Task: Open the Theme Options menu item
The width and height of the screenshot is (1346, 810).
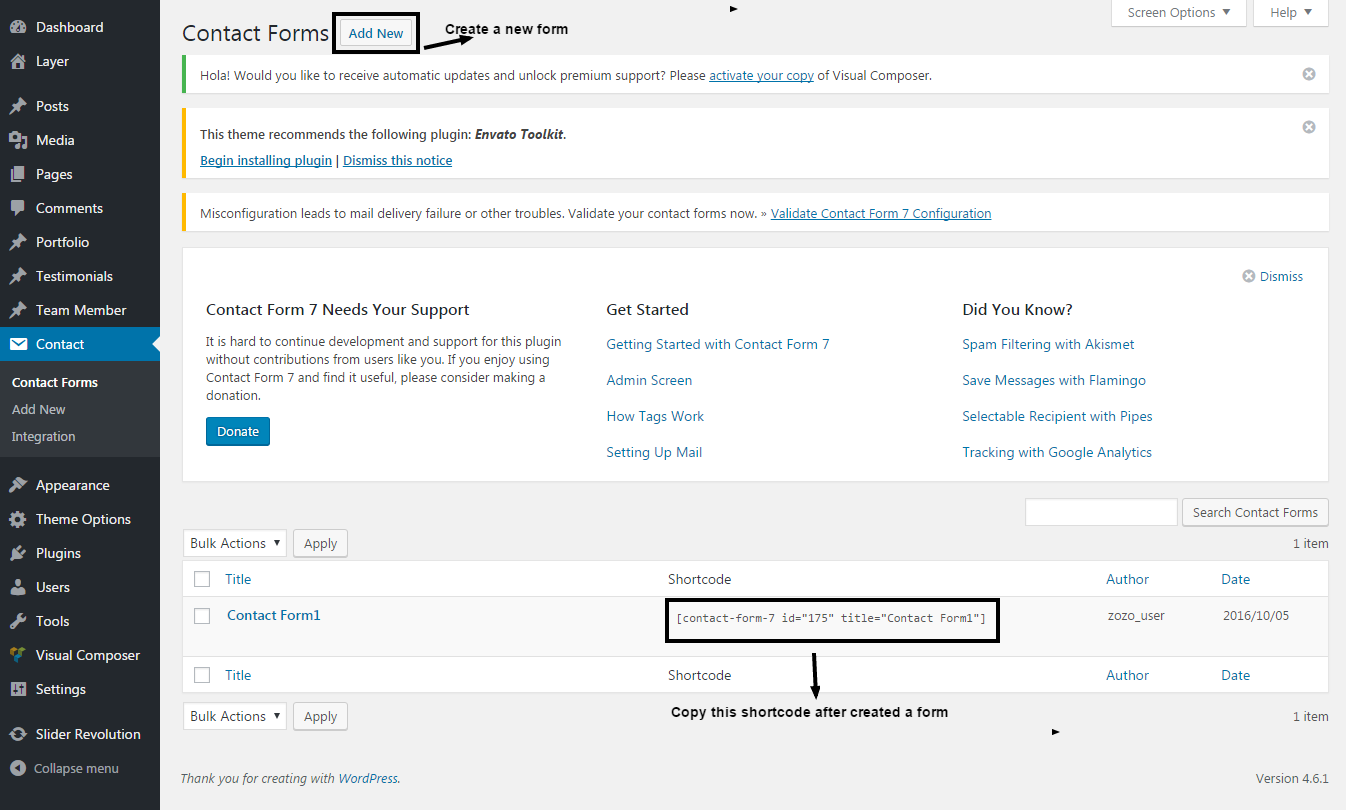Action: (83, 519)
